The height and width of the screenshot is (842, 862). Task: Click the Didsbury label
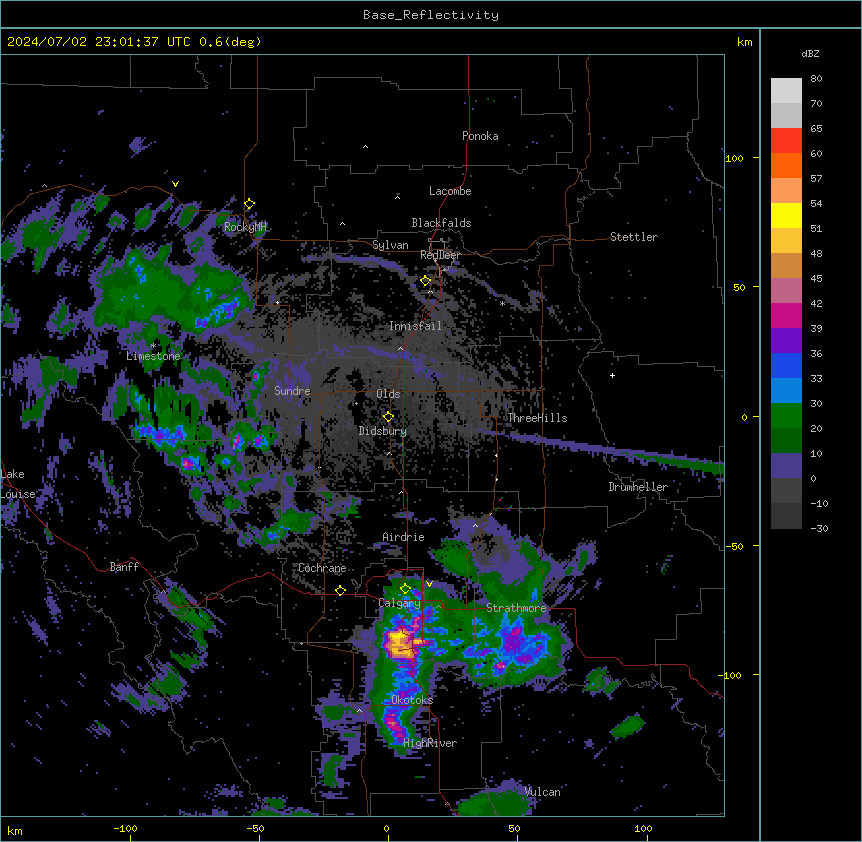point(382,431)
